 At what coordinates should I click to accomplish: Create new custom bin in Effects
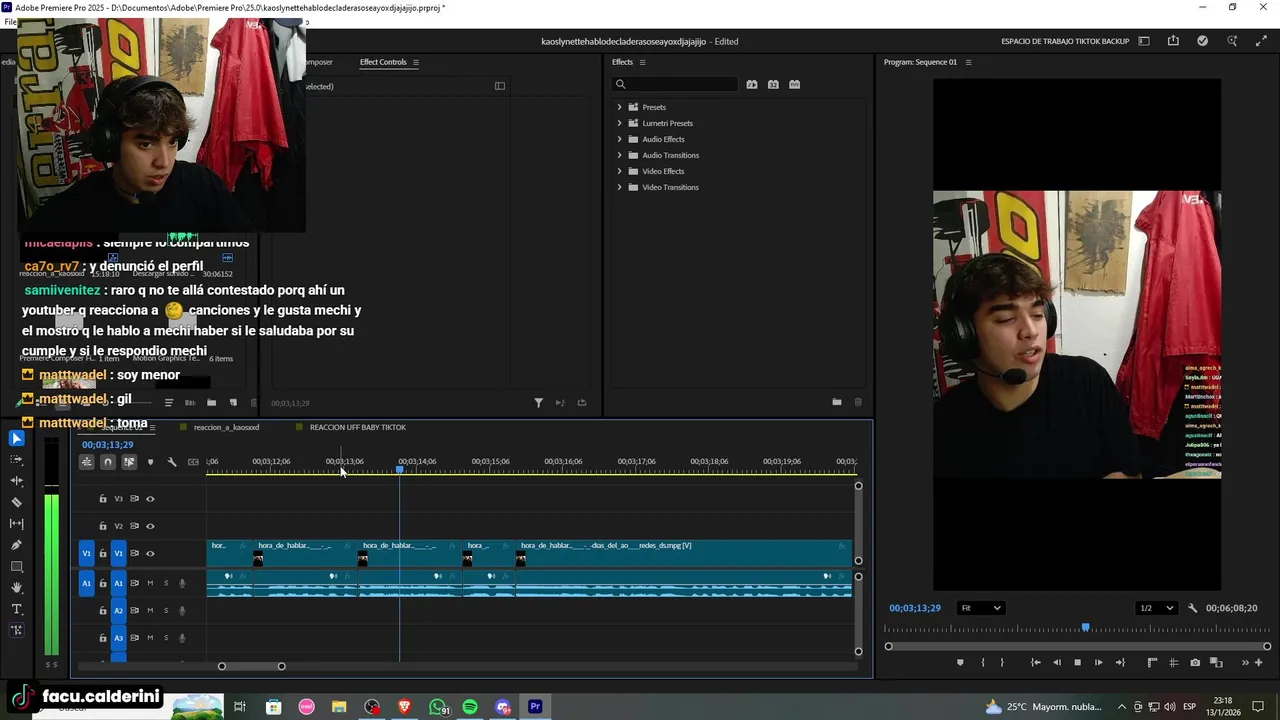click(836, 402)
